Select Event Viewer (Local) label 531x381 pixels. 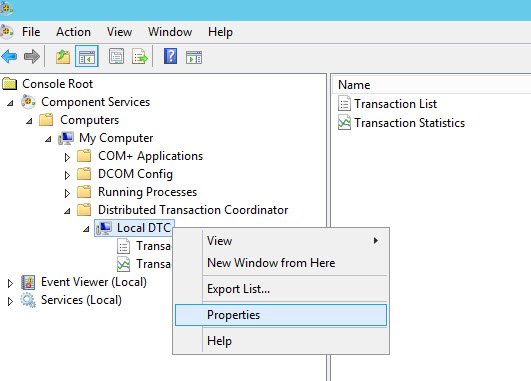pos(94,282)
